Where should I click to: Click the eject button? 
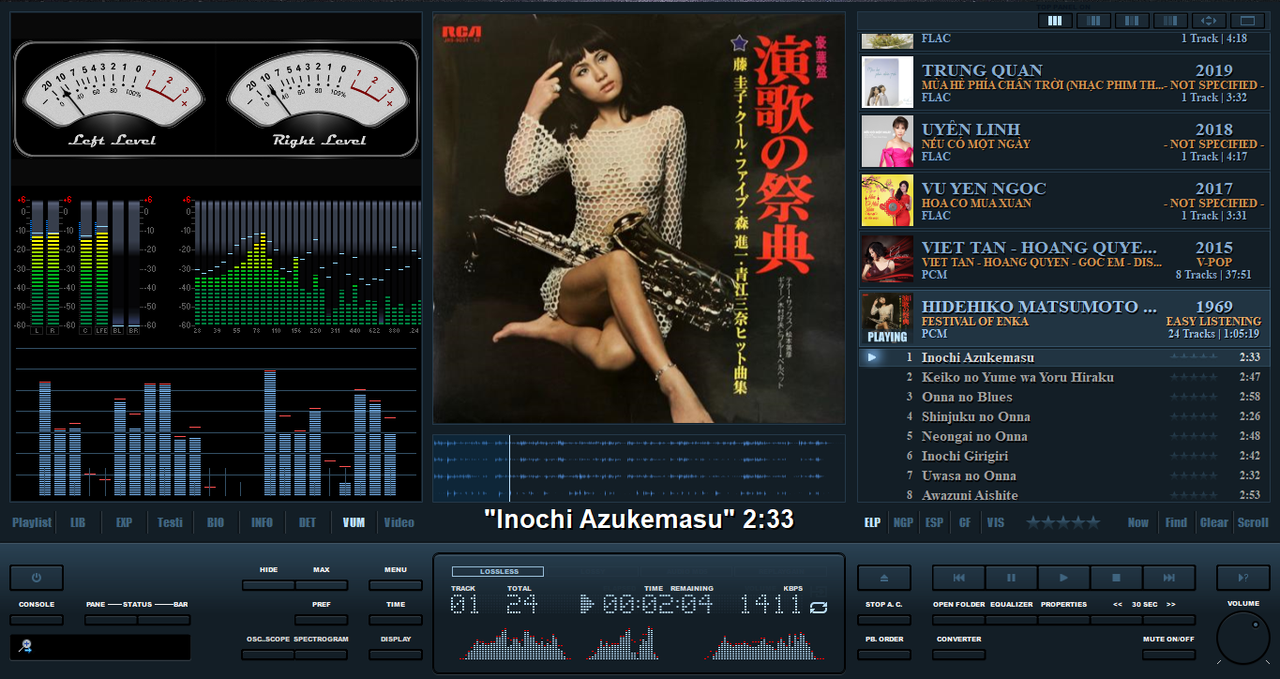[884, 578]
